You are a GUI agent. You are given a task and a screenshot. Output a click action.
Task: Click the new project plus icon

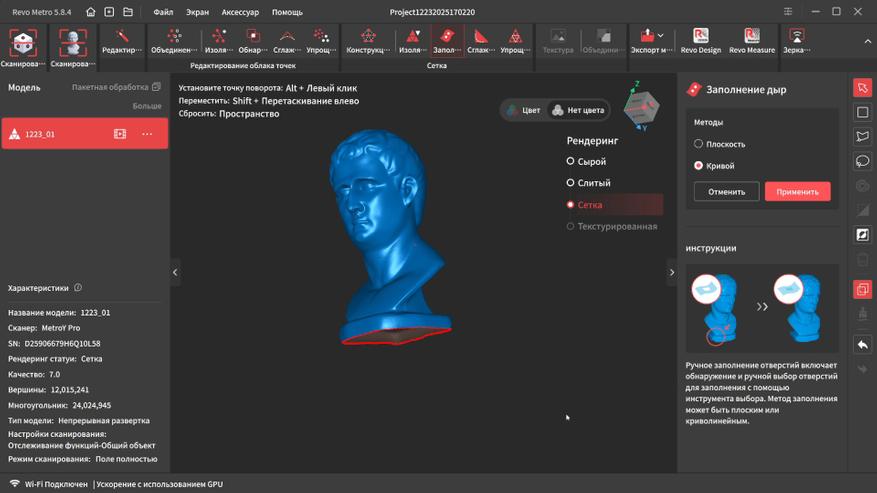pyautogui.click(x=109, y=12)
